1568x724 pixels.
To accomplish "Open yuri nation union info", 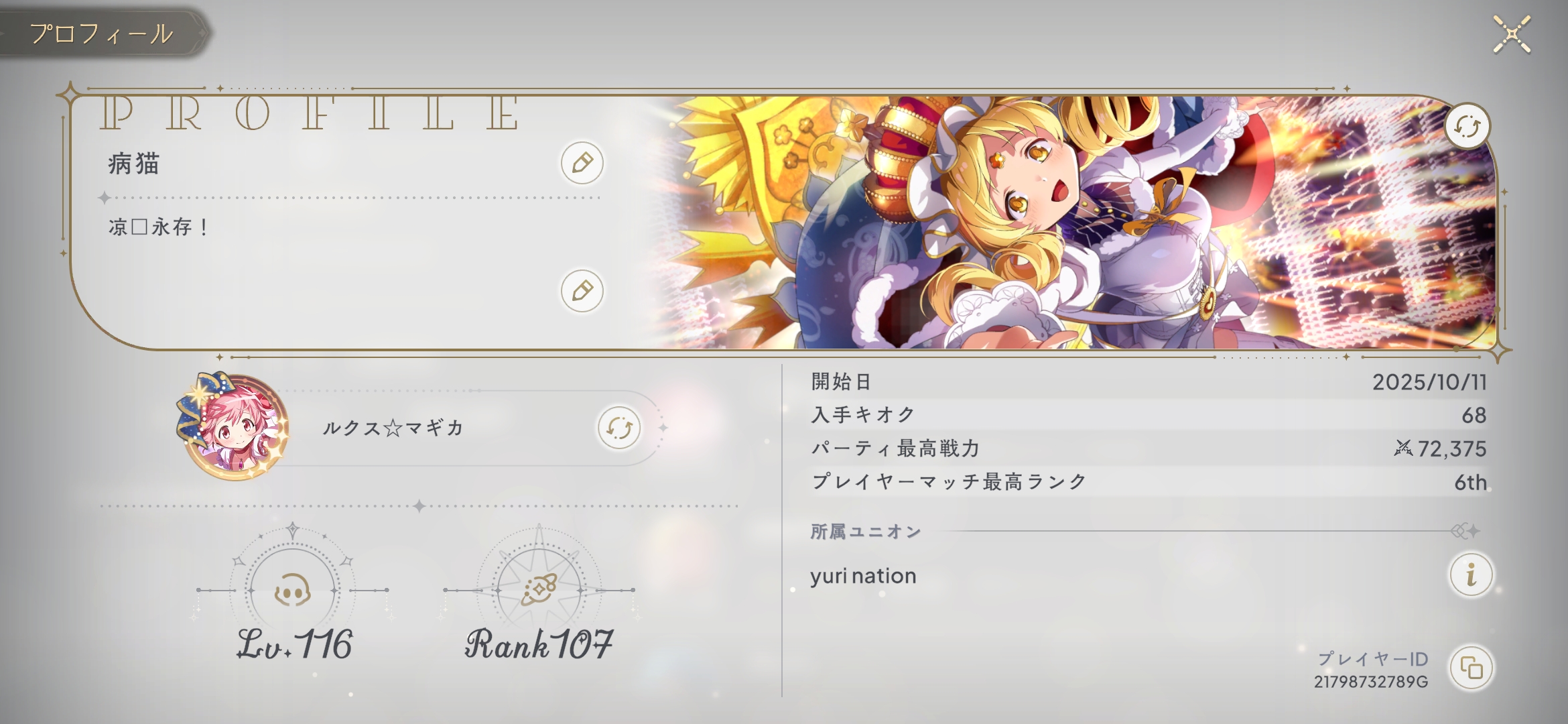I will (1470, 575).
